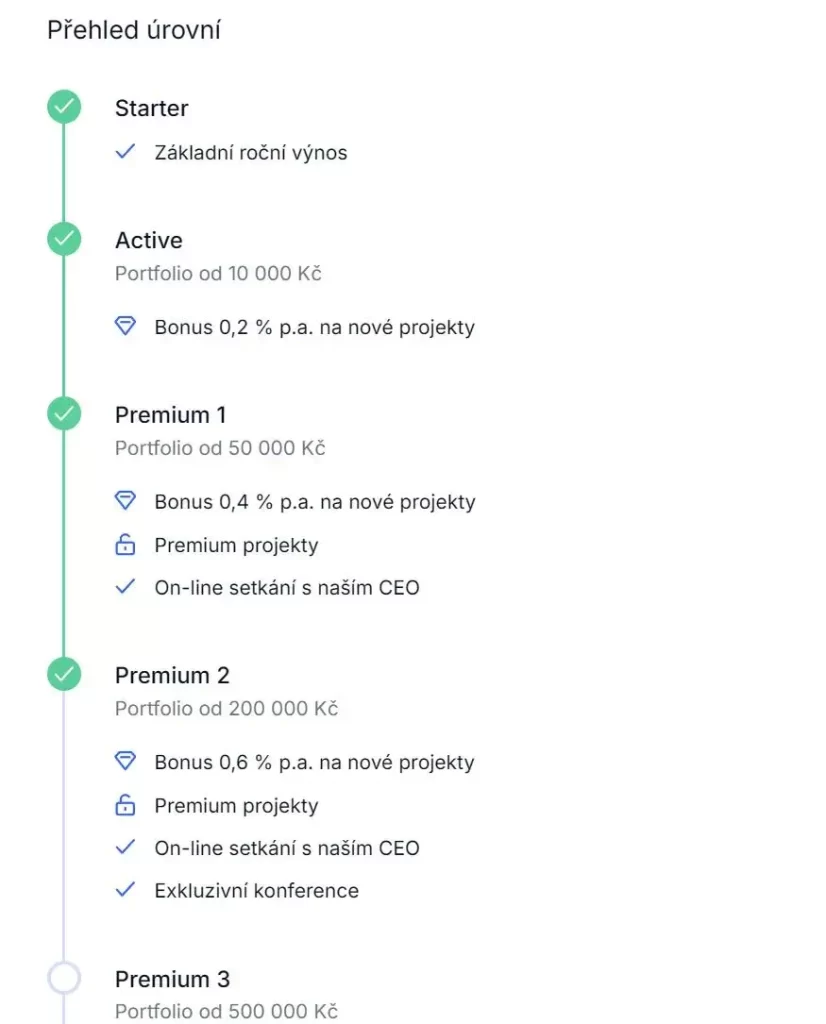Click the diamond icon beside Bonus 0,2 %
Image resolution: width=826 pixels, height=1024 pixels.
tap(125, 327)
